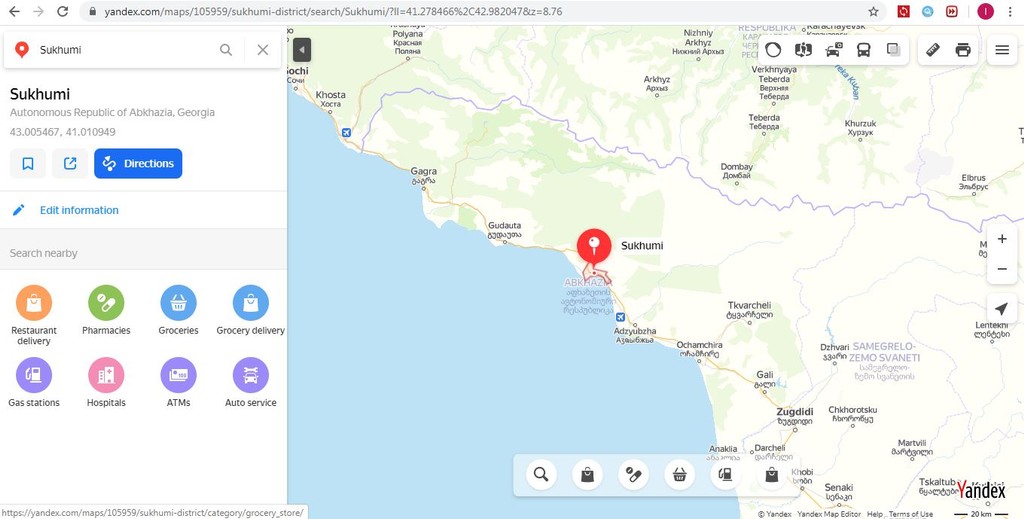Get Directions to Sukhumi
The image size is (1024, 519).
pos(138,164)
